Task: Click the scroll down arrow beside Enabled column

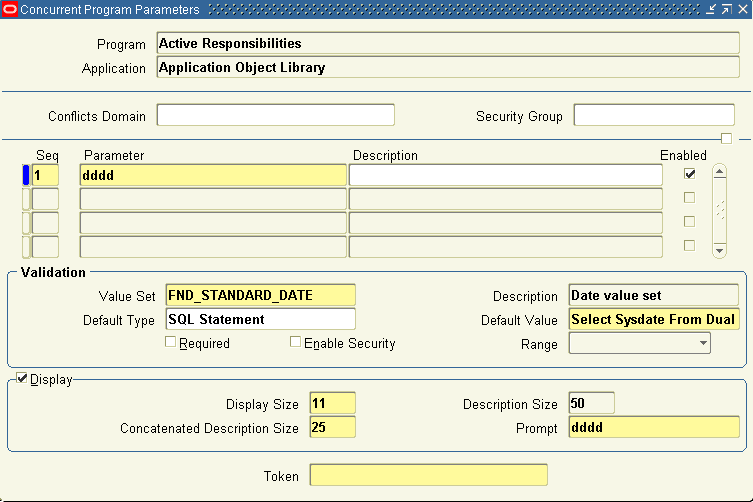Action: point(718,249)
